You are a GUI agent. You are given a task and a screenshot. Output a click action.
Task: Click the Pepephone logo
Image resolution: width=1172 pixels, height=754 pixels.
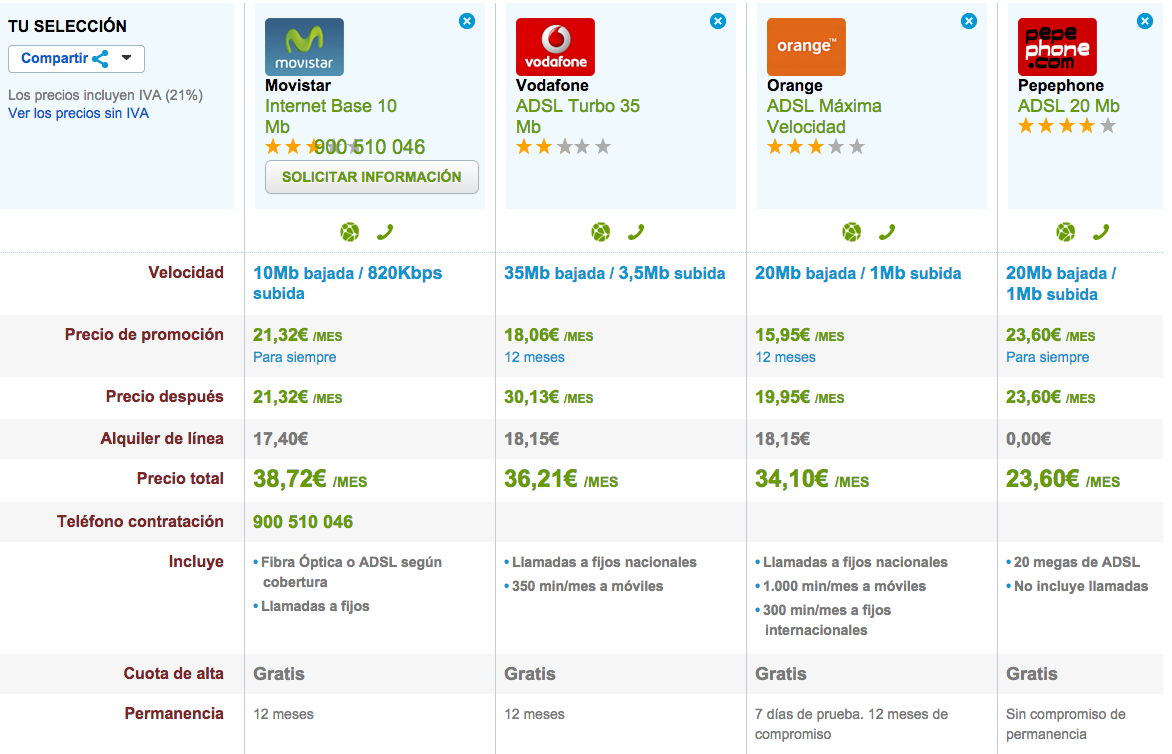[1057, 47]
